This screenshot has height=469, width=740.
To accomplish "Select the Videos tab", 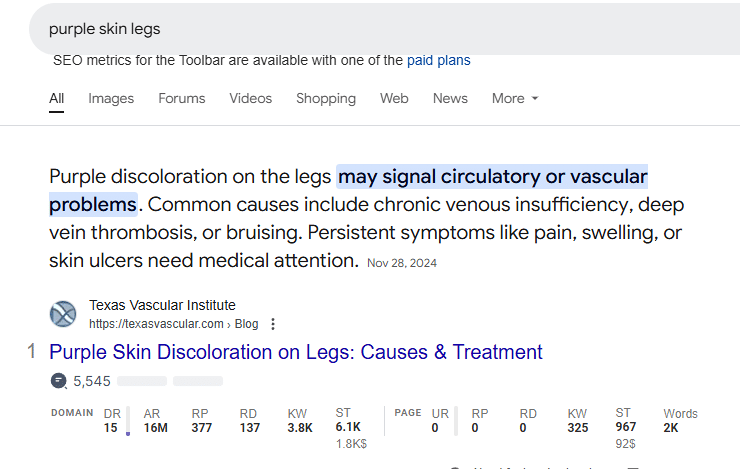I will pyautogui.click(x=250, y=98).
